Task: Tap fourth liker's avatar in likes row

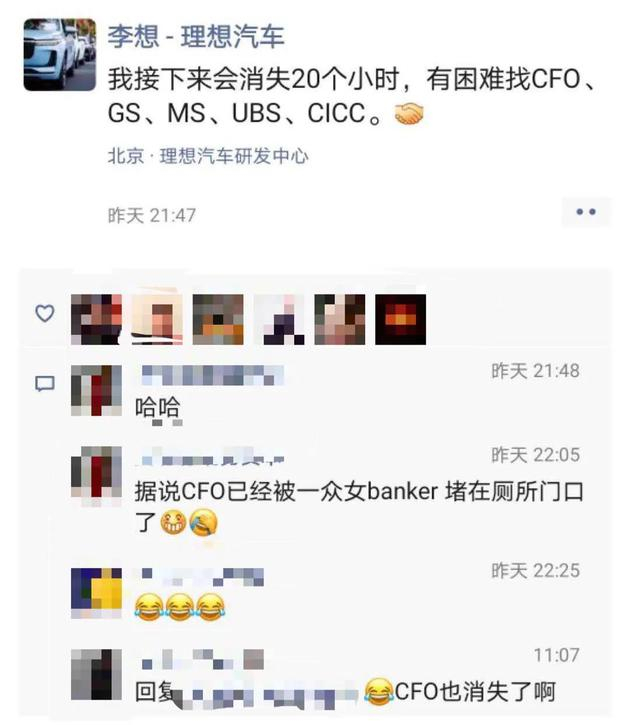Action: coord(279,319)
